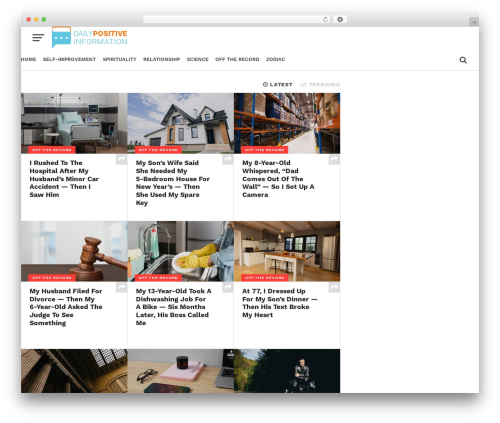Share the Dad comes out of wall article
500x423 pixels.
tap(334, 159)
